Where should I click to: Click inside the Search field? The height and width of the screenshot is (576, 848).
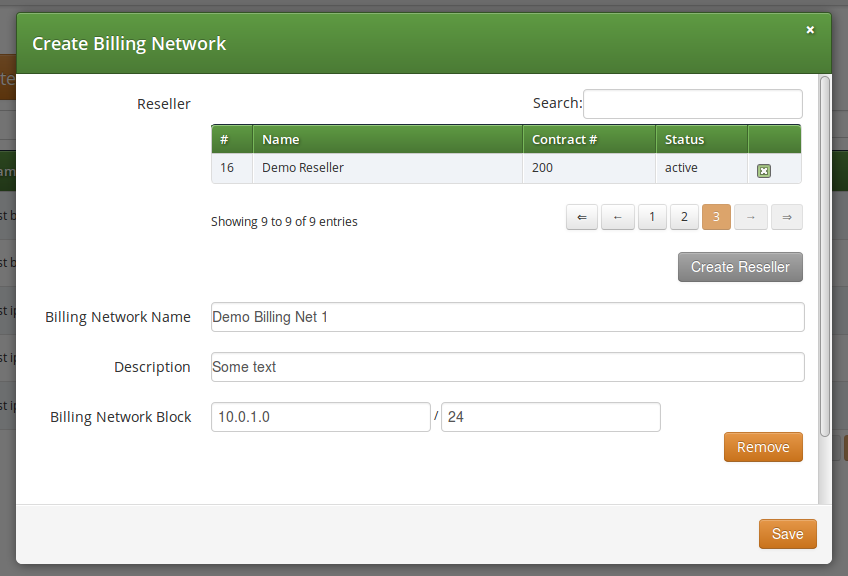(692, 104)
